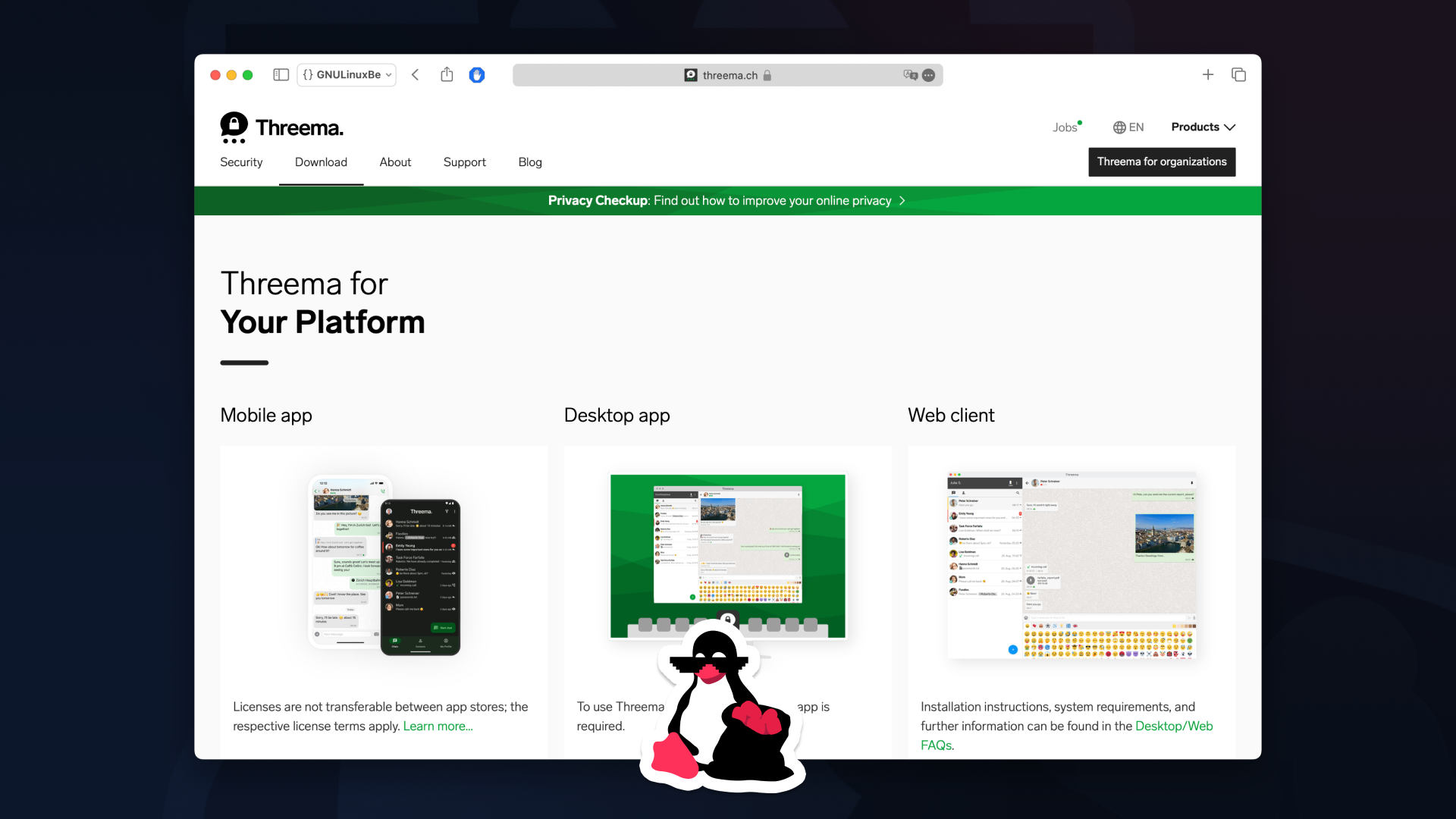Select the Desktop app heading
1456x819 pixels.
[617, 416]
